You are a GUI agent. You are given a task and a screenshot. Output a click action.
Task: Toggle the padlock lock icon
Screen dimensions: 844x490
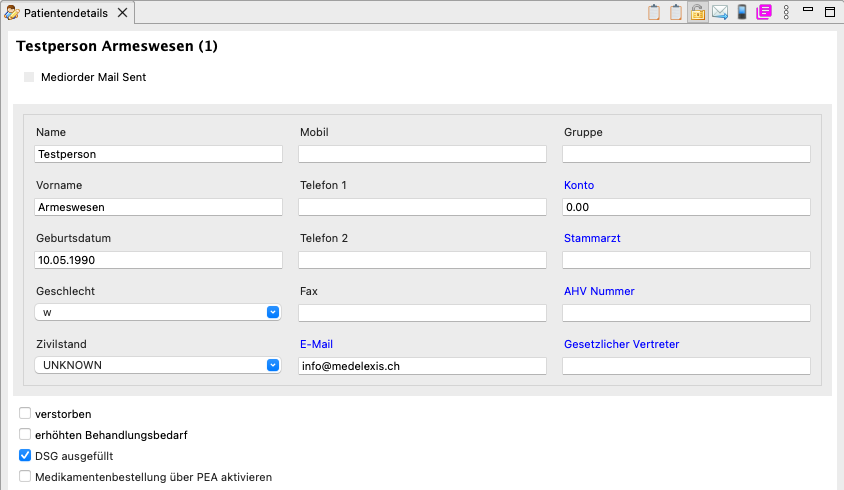pyautogui.click(x=697, y=13)
